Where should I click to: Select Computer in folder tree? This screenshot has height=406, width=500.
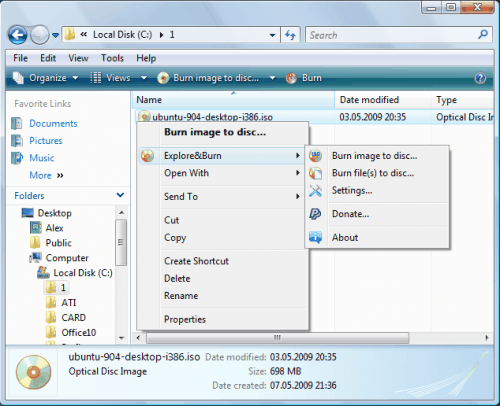(67, 258)
